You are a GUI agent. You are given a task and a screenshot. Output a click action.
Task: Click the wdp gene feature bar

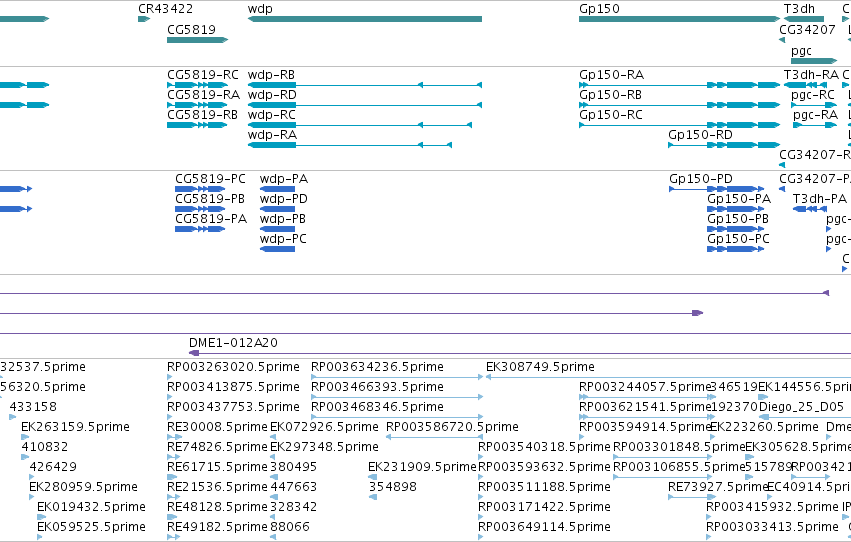coord(365,19)
